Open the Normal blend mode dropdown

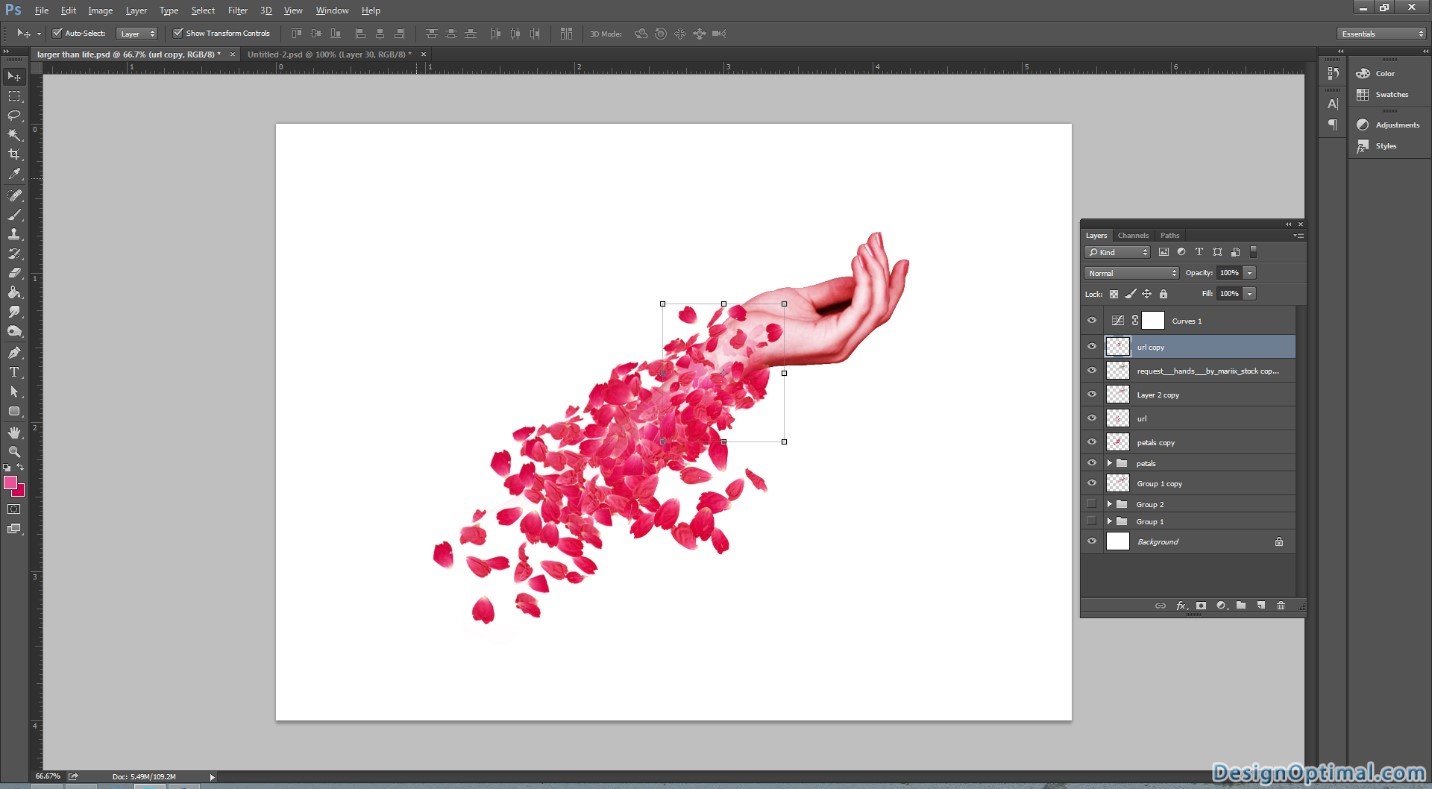tap(1132, 273)
